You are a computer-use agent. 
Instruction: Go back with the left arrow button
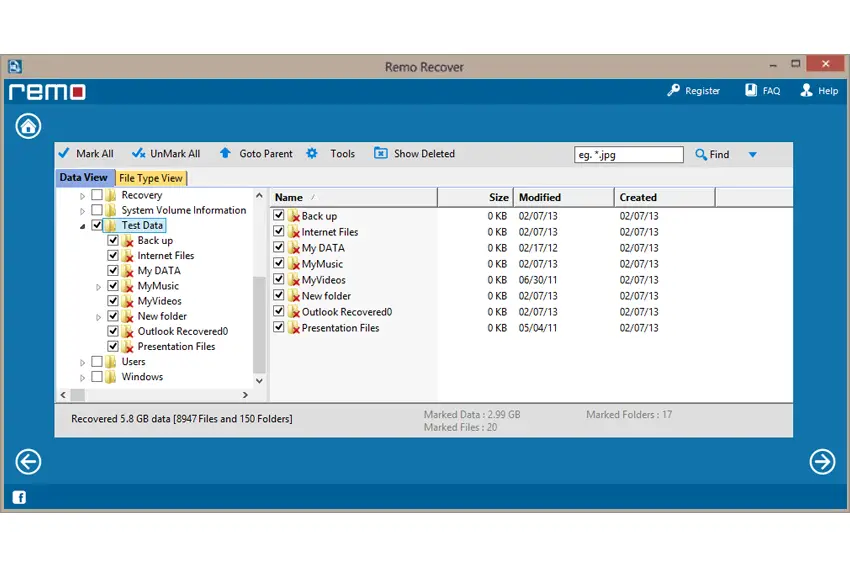(x=28, y=462)
